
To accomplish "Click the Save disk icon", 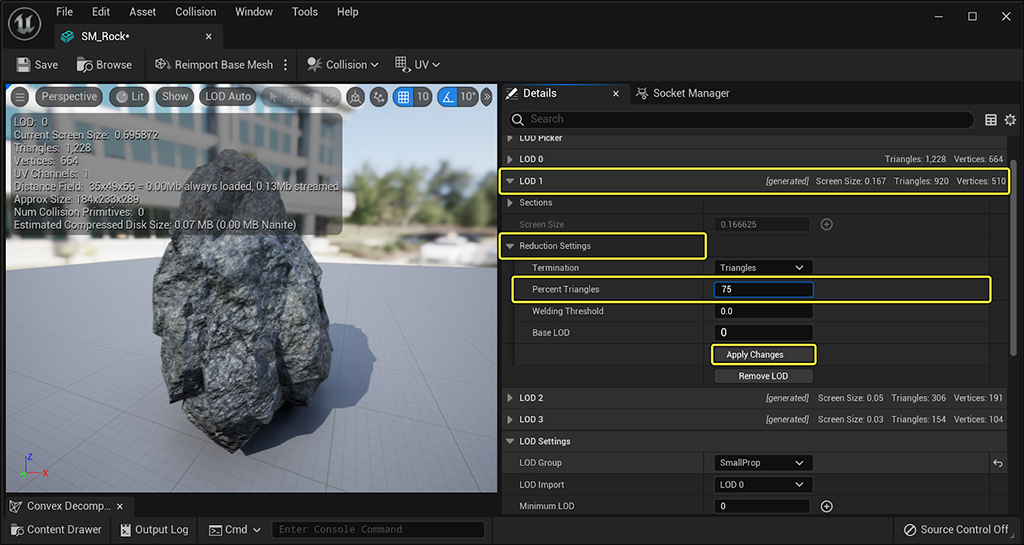I will point(24,65).
